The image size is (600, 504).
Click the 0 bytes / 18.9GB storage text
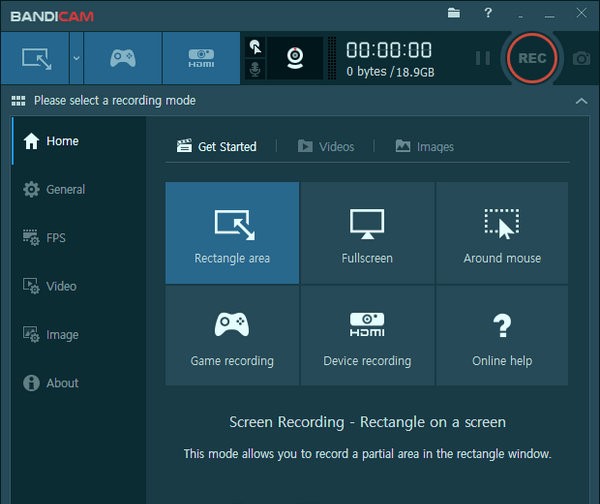(390, 72)
